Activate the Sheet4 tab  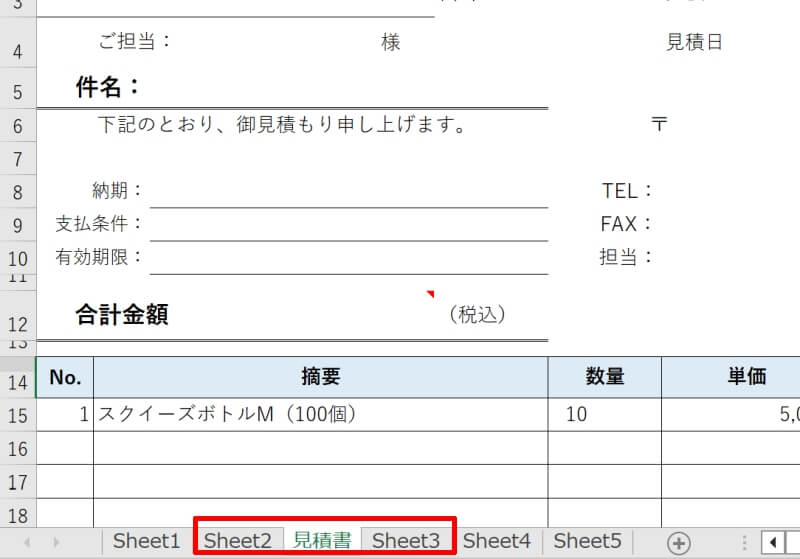[x=496, y=541]
